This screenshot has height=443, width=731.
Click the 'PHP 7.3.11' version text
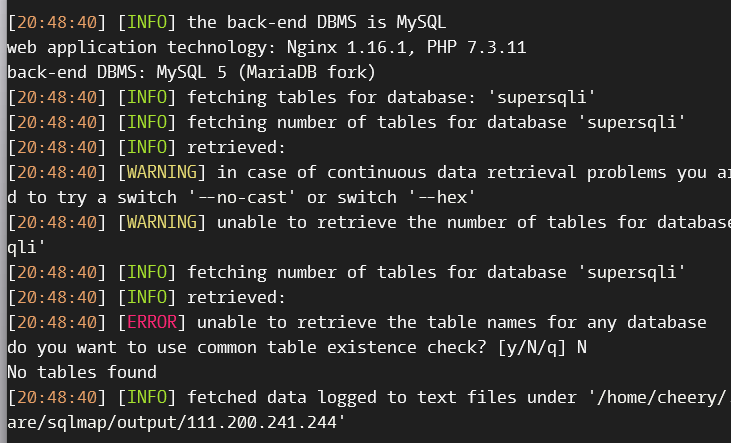point(476,47)
